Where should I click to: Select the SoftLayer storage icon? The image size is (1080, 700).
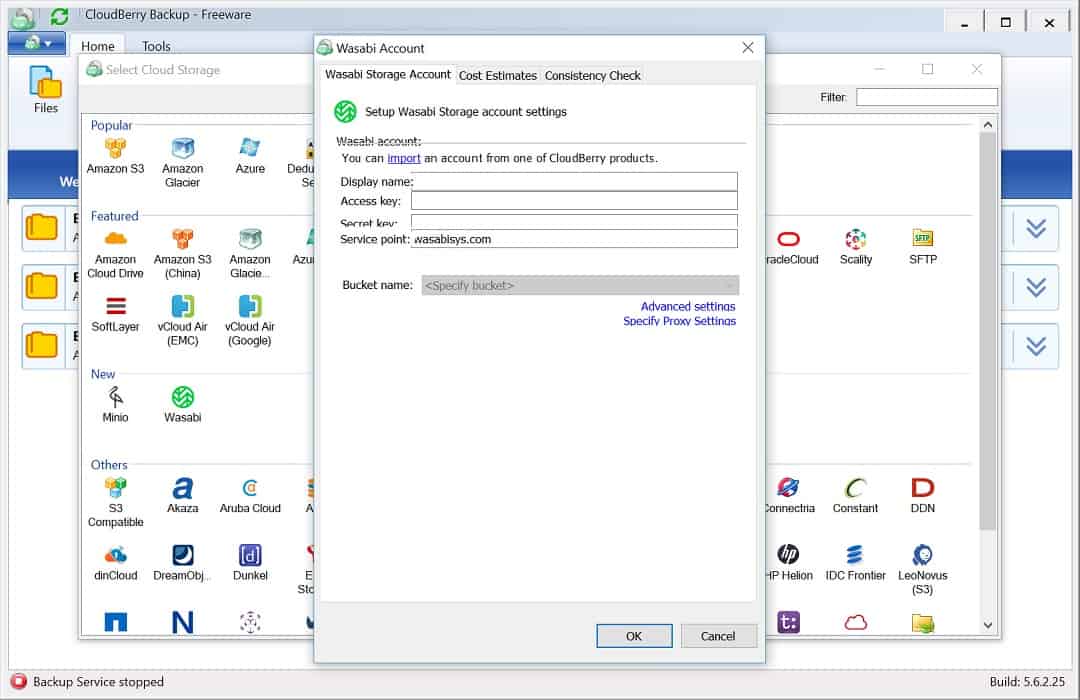coord(115,314)
